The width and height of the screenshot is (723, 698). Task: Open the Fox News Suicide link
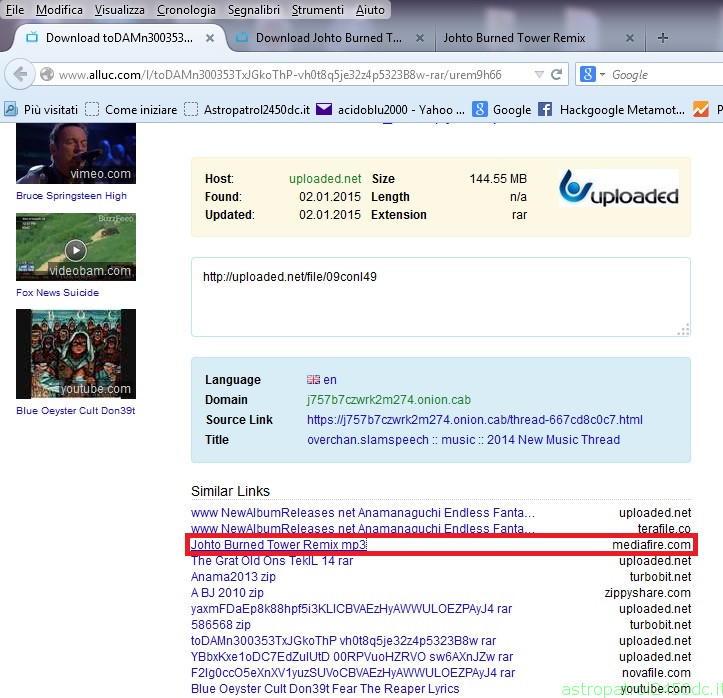(58, 292)
